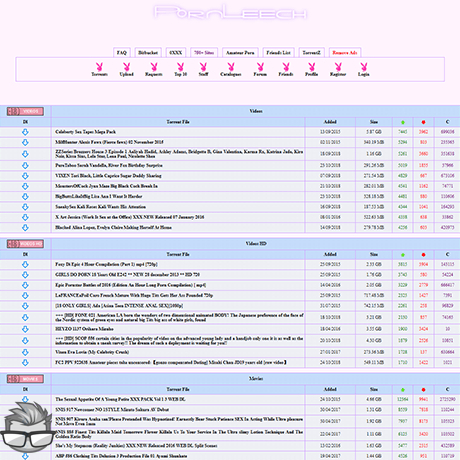Viewport: 460px width, 460px height.
Task: Select the size cell 4.66 GB in the Movies table
Action: 374,399
